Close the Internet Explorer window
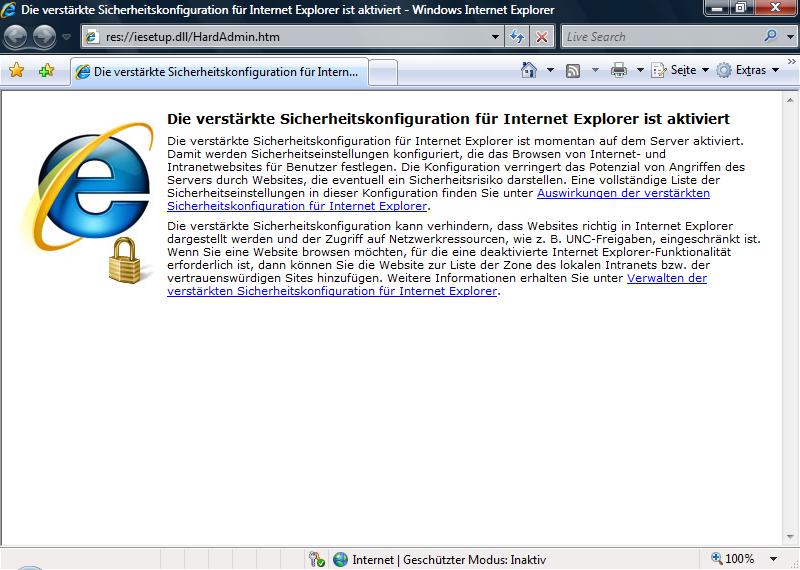800x570 pixels. pos(775,8)
